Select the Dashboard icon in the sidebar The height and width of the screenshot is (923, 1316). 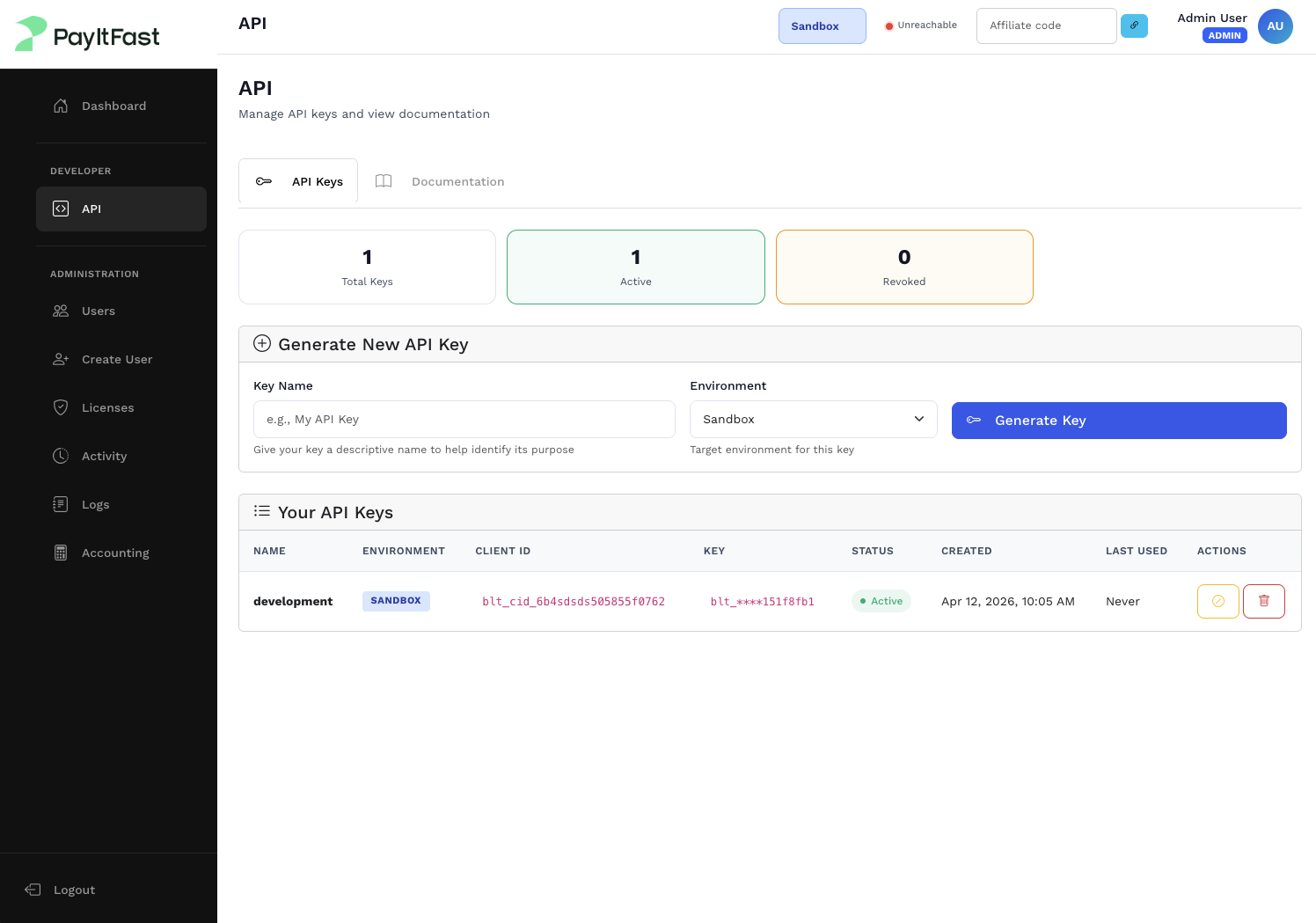click(60, 106)
